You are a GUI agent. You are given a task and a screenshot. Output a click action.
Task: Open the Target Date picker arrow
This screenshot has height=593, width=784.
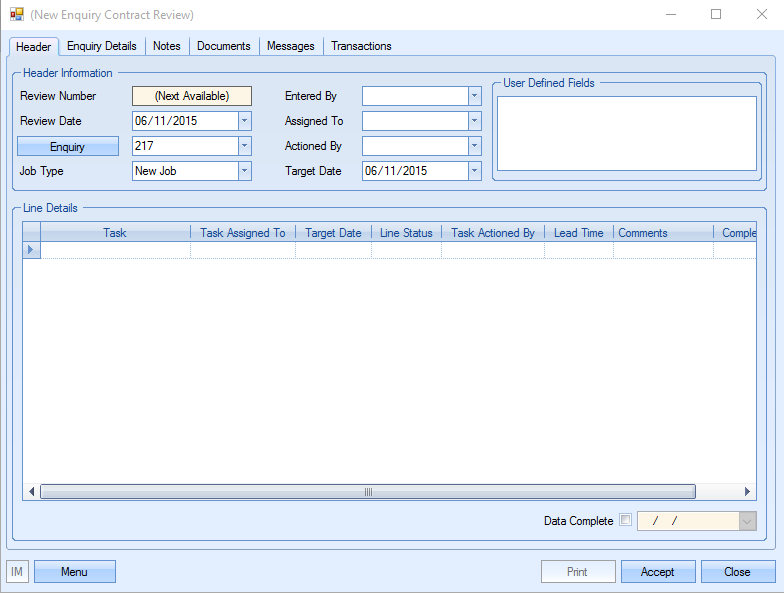pos(474,171)
